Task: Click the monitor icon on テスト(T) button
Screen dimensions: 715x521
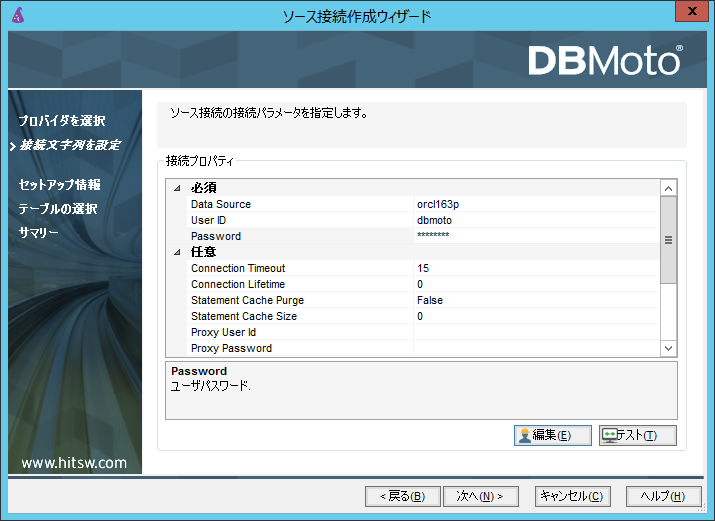Action: coord(609,435)
